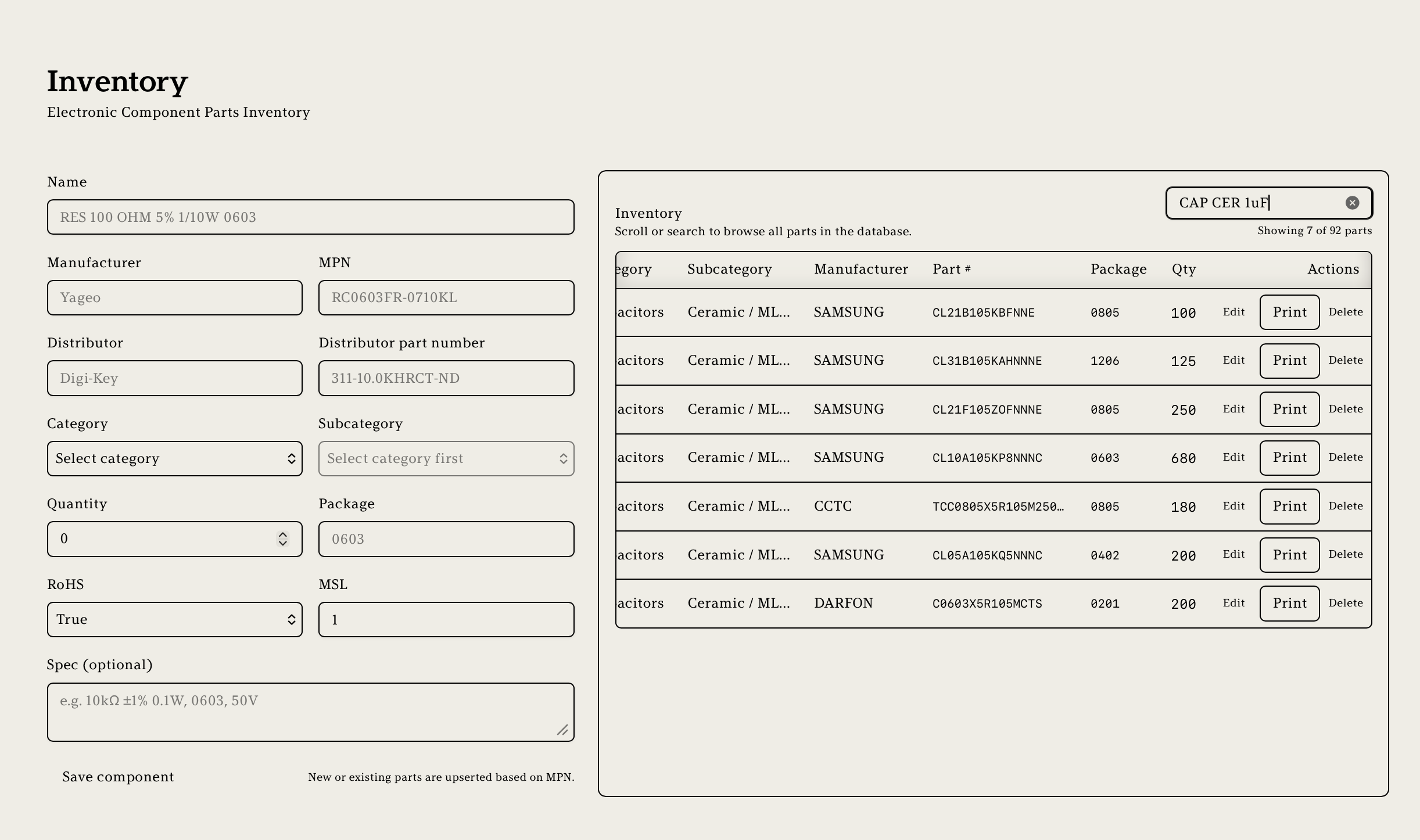Click the Manufacturer column header

pyautogui.click(x=861, y=269)
